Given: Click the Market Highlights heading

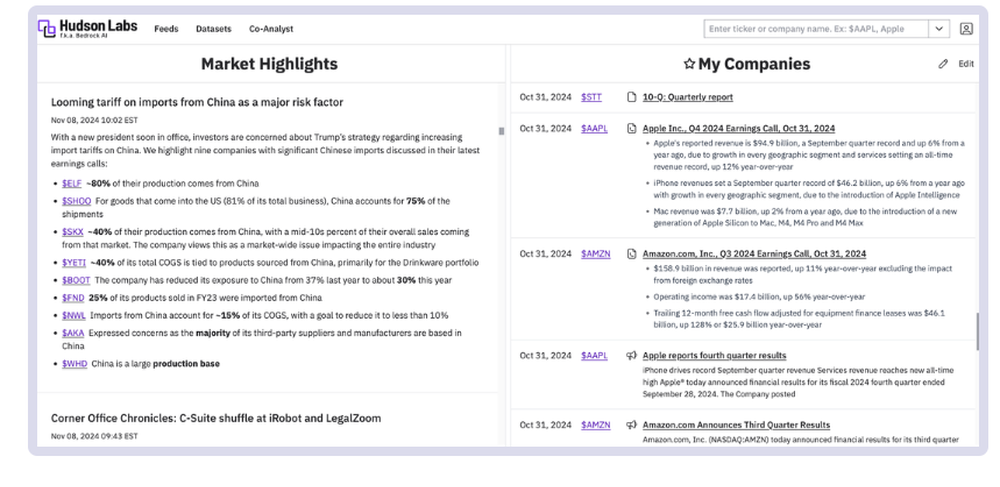Looking at the screenshot, I should (269, 64).
